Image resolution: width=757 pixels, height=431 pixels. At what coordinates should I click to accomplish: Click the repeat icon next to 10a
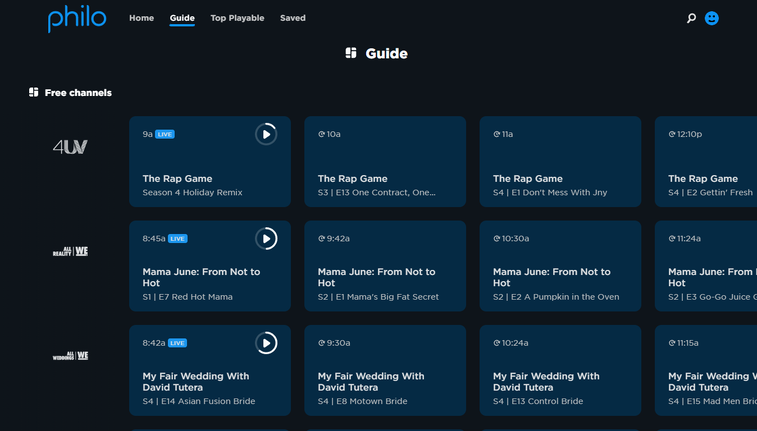322,134
